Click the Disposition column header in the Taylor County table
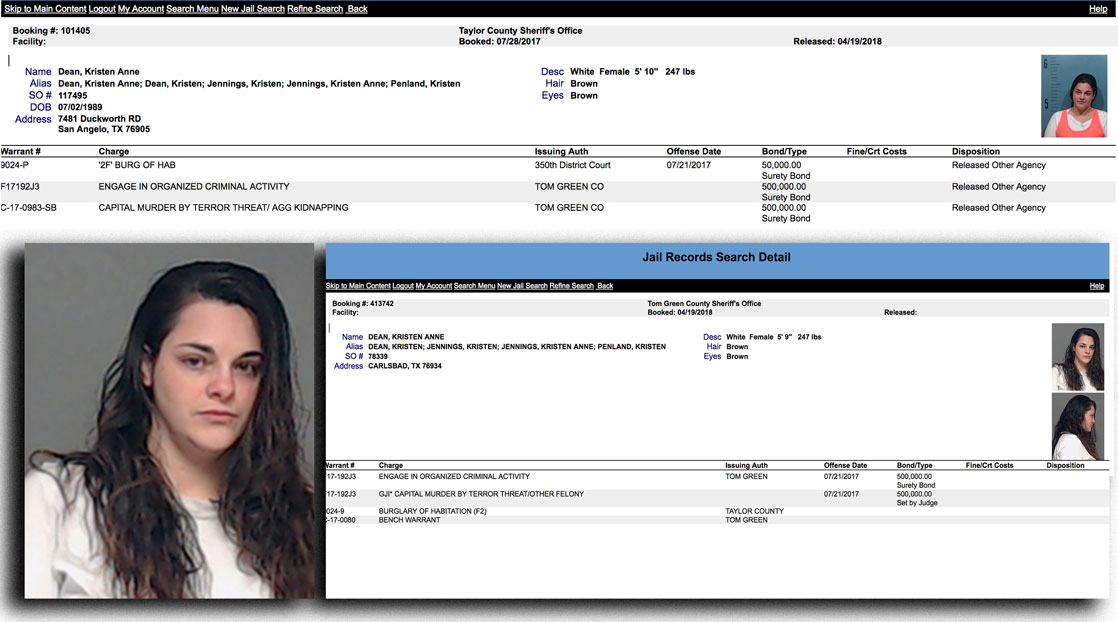The image size is (1118, 622). (975, 152)
